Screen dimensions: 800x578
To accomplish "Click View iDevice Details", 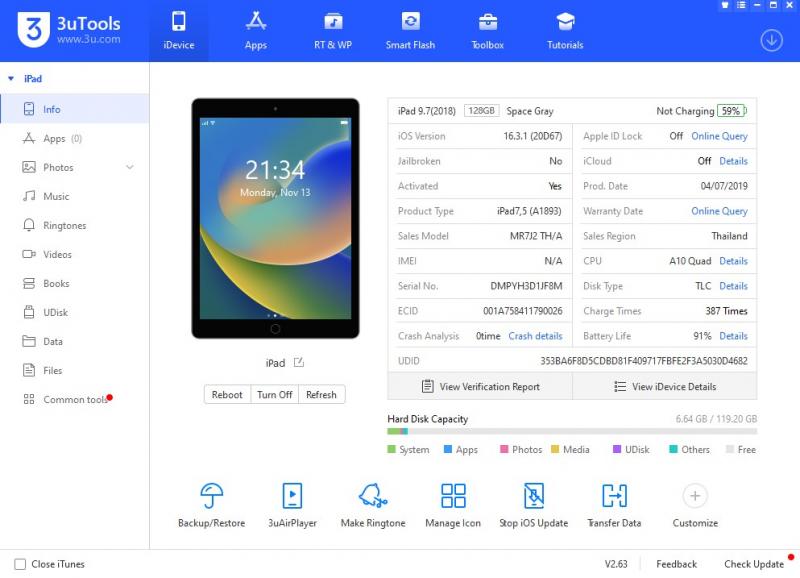I will [665, 386].
